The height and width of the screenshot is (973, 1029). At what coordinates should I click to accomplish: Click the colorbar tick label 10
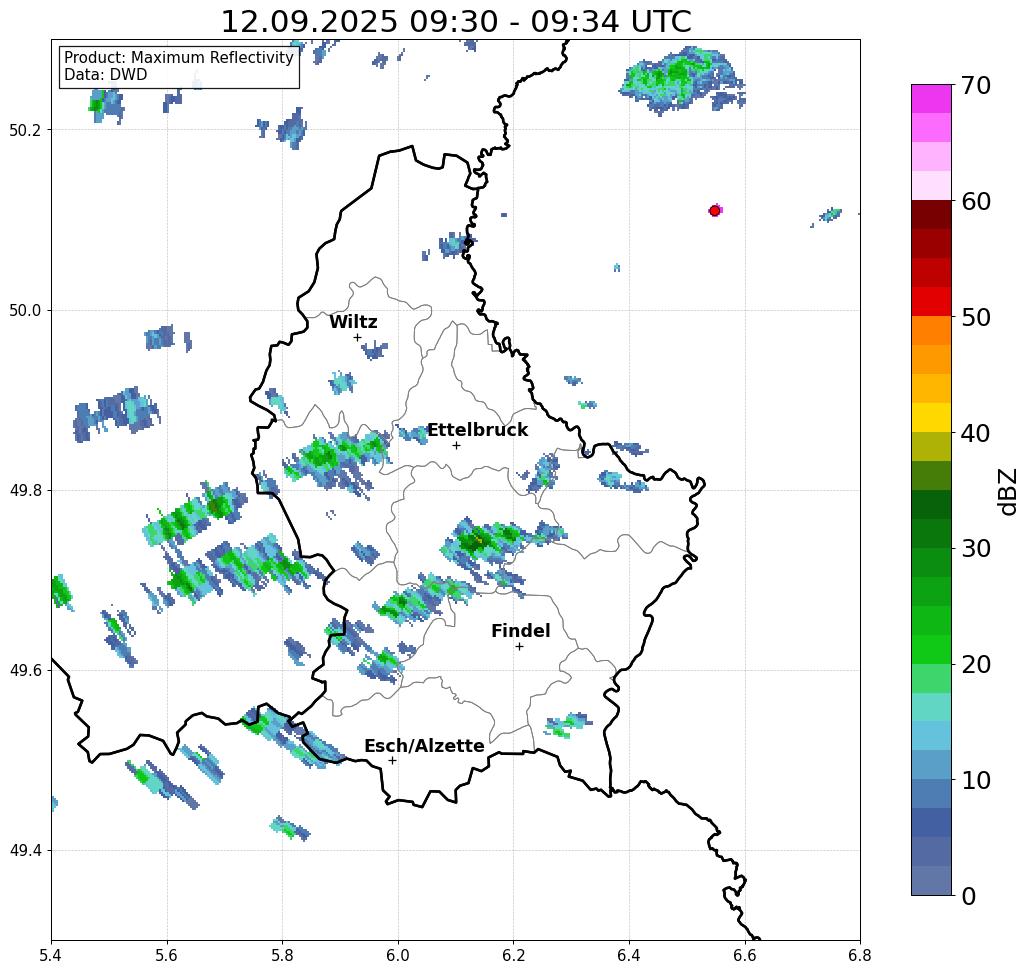[x=975, y=780]
